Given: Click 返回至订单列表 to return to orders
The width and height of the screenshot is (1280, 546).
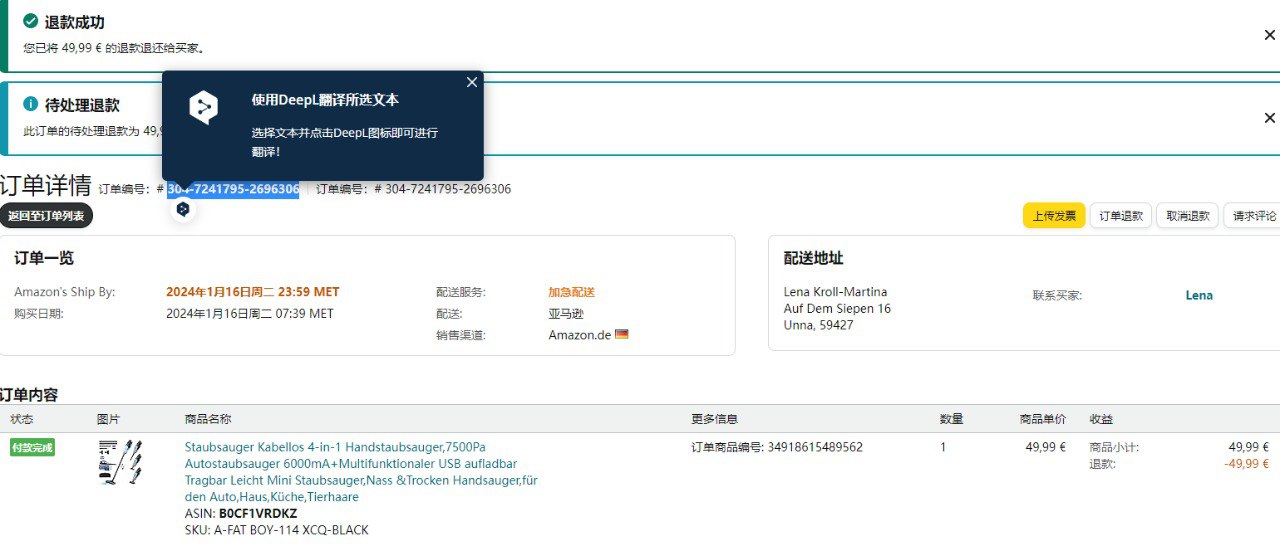Looking at the screenshot, I should 46,216.
